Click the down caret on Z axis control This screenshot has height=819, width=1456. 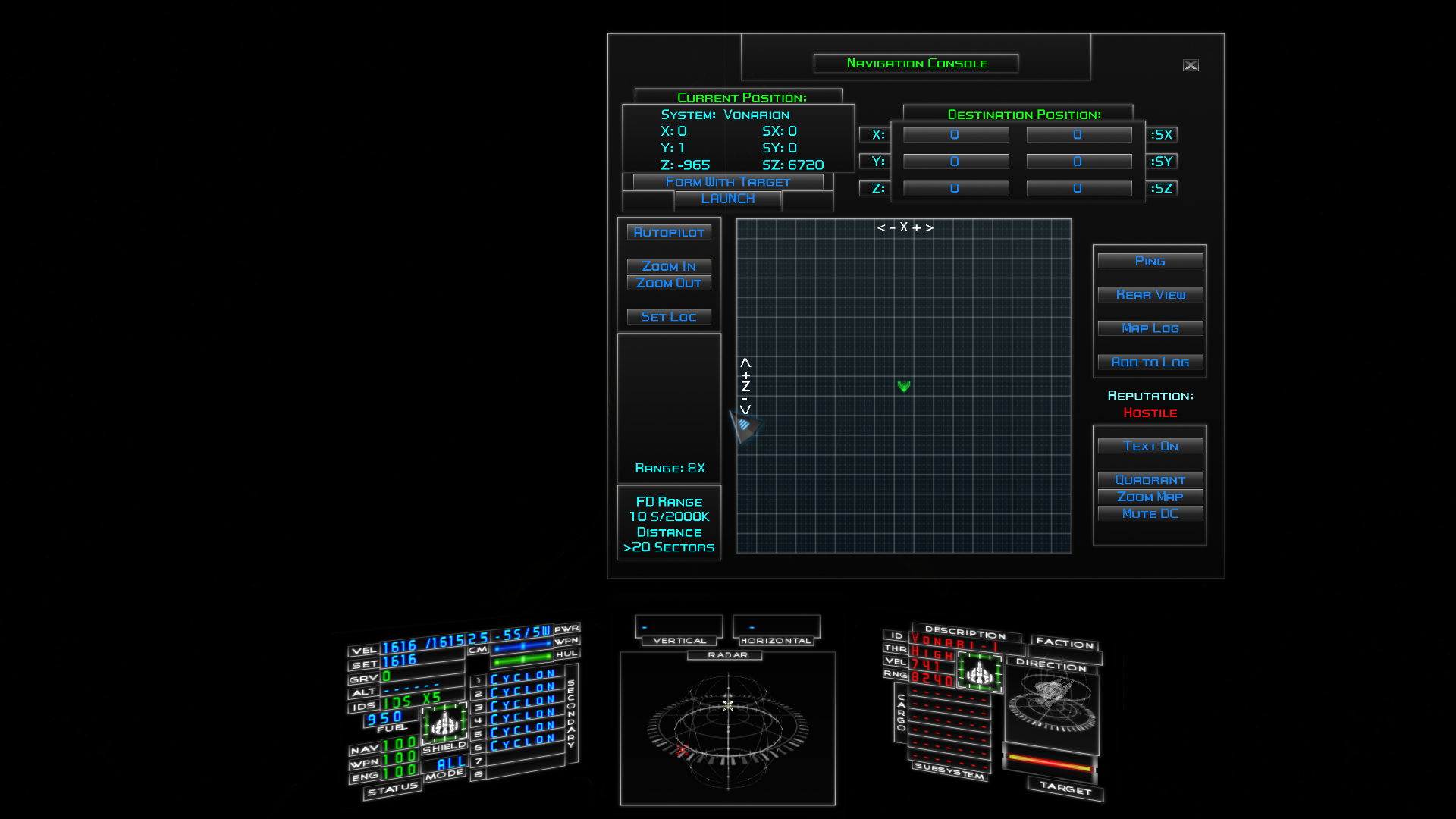[x=745, y=409]
